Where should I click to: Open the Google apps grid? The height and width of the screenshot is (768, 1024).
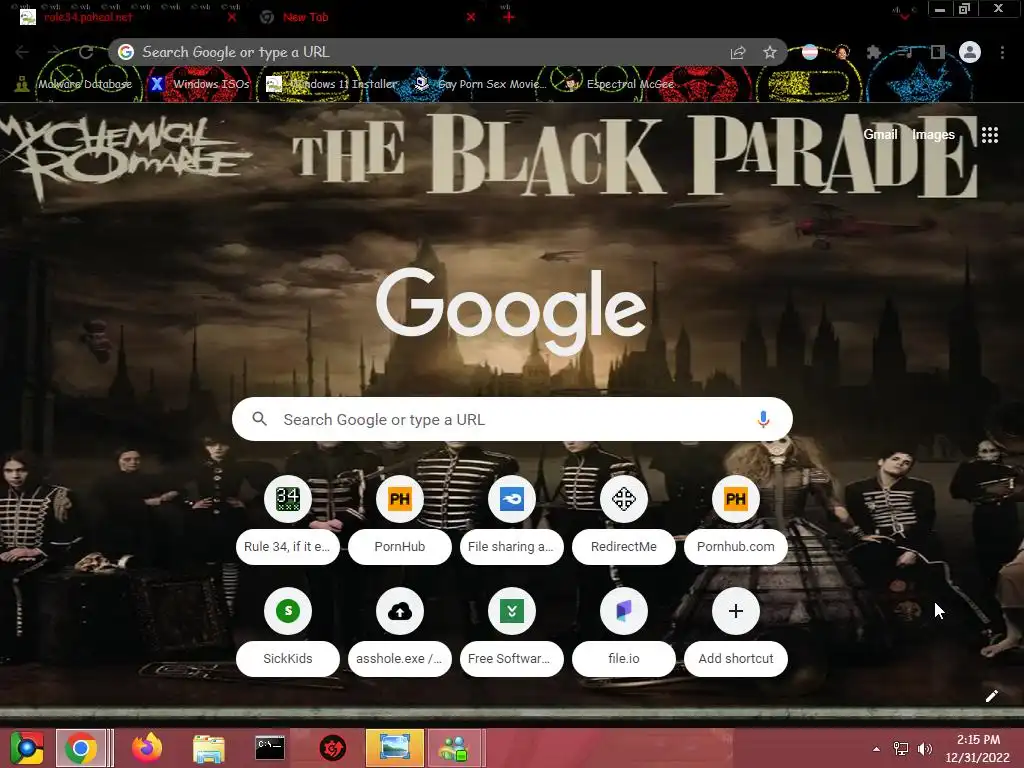coord(990,135)
